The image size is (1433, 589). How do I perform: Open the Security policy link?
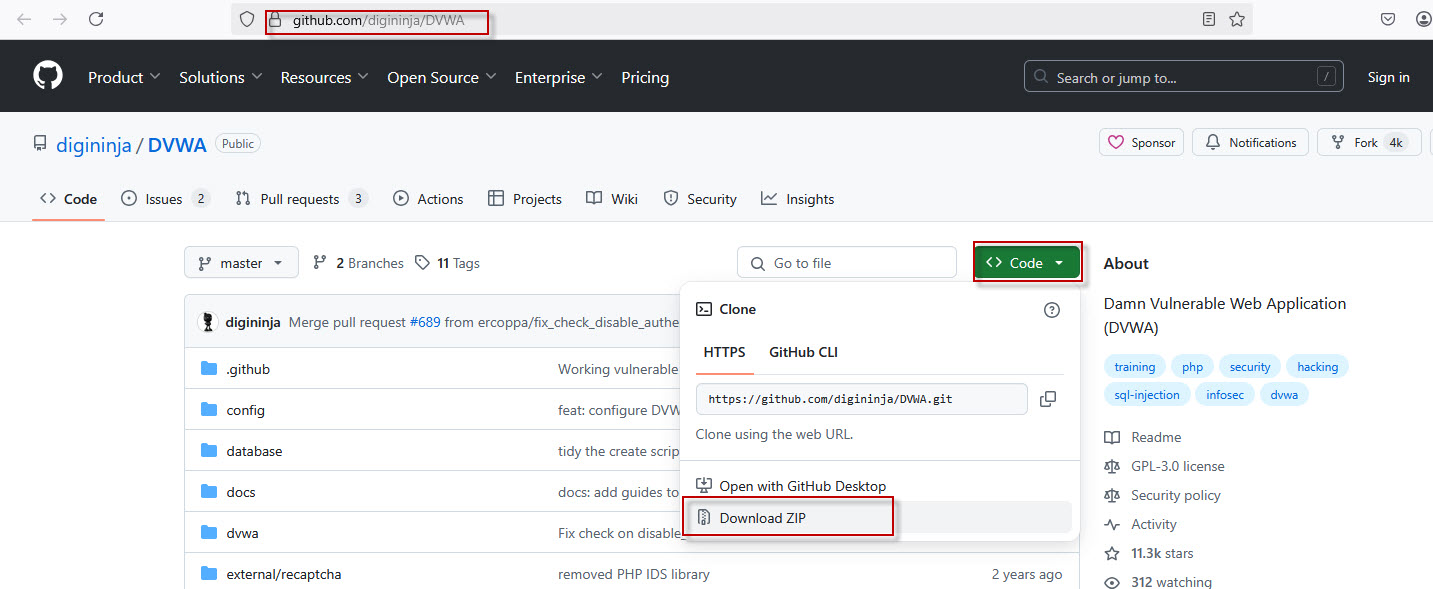pos(1162,495)
